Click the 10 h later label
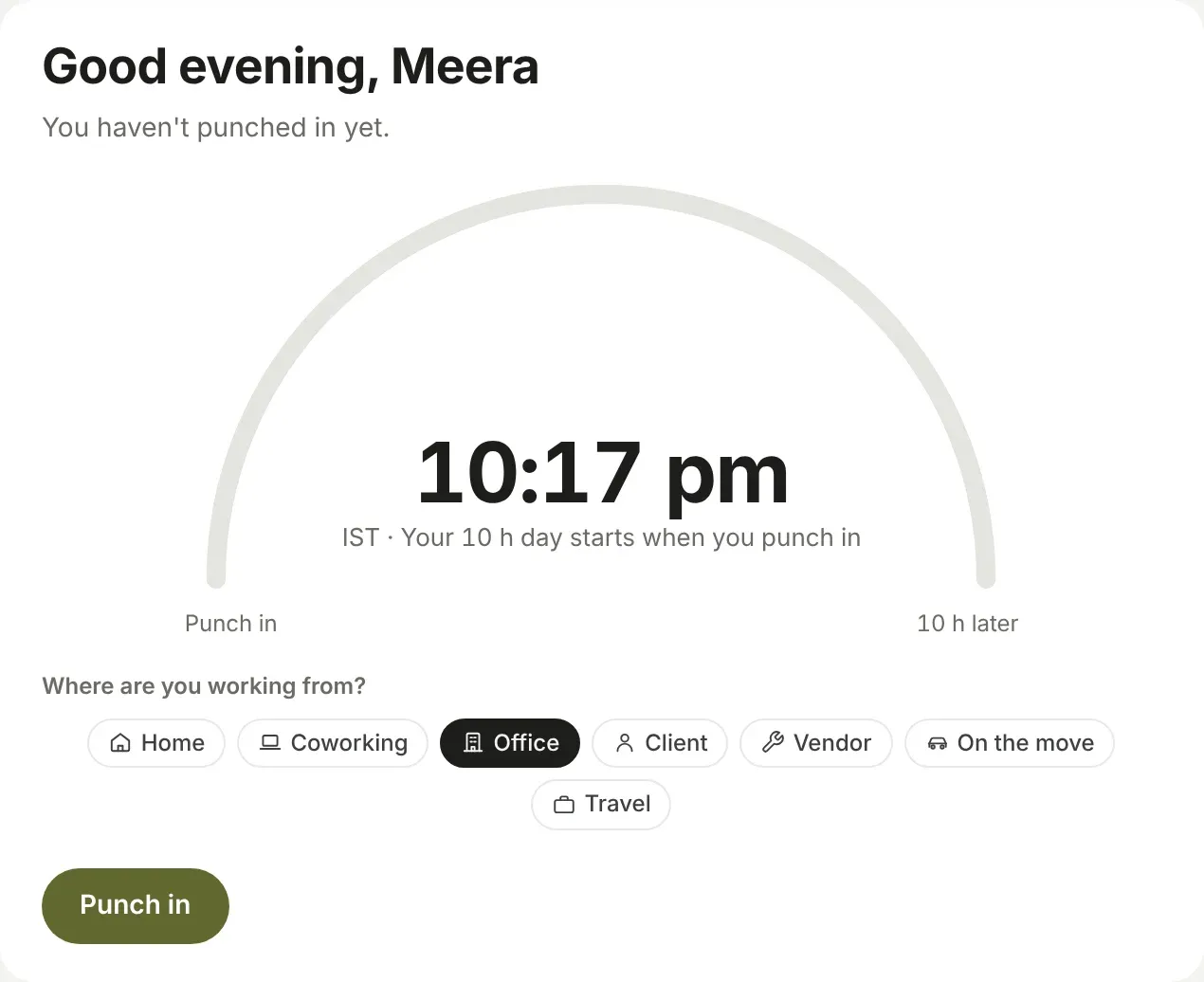1204x982 pixels. 967,624
